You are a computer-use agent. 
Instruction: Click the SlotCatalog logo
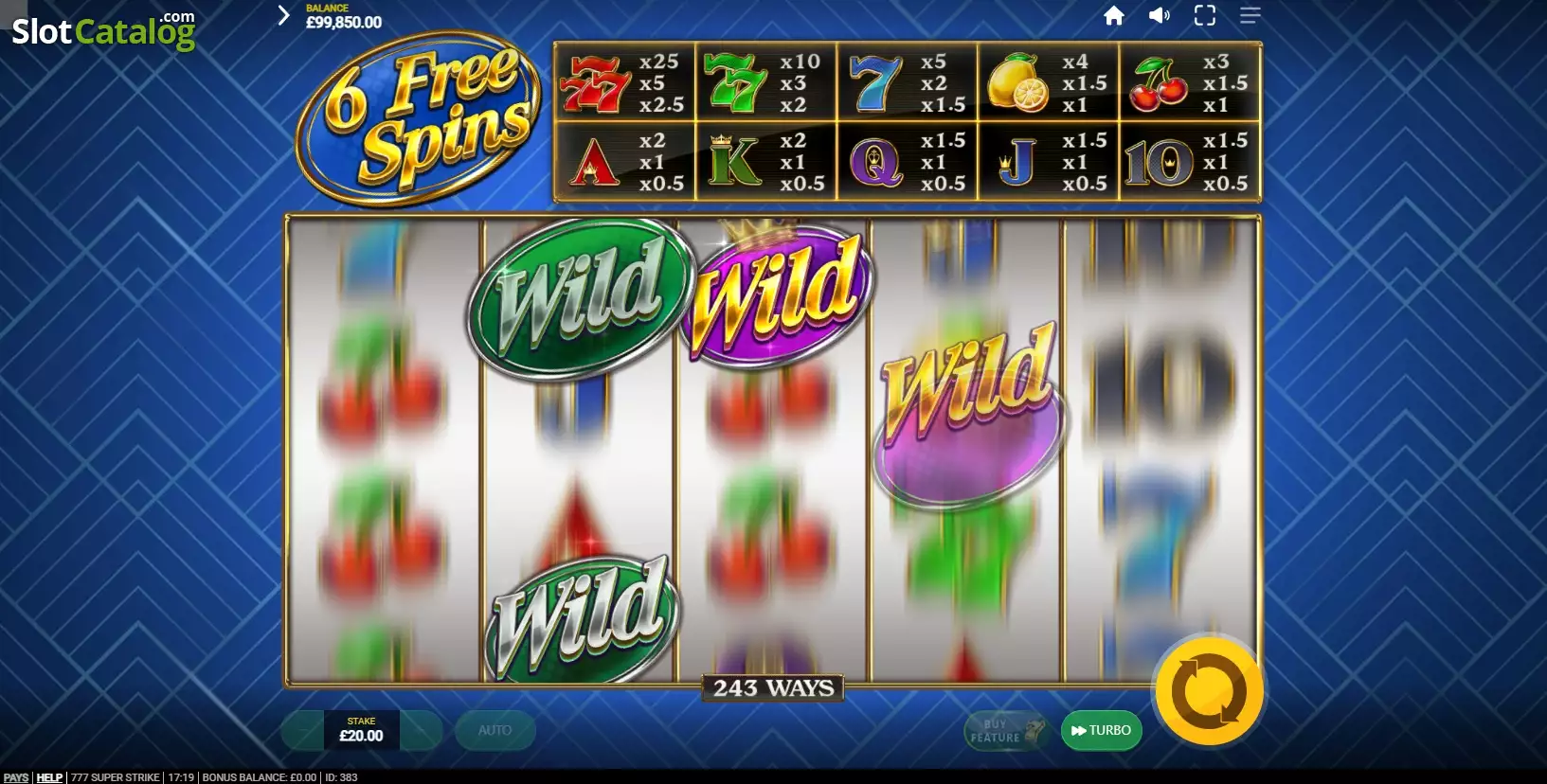103,30
